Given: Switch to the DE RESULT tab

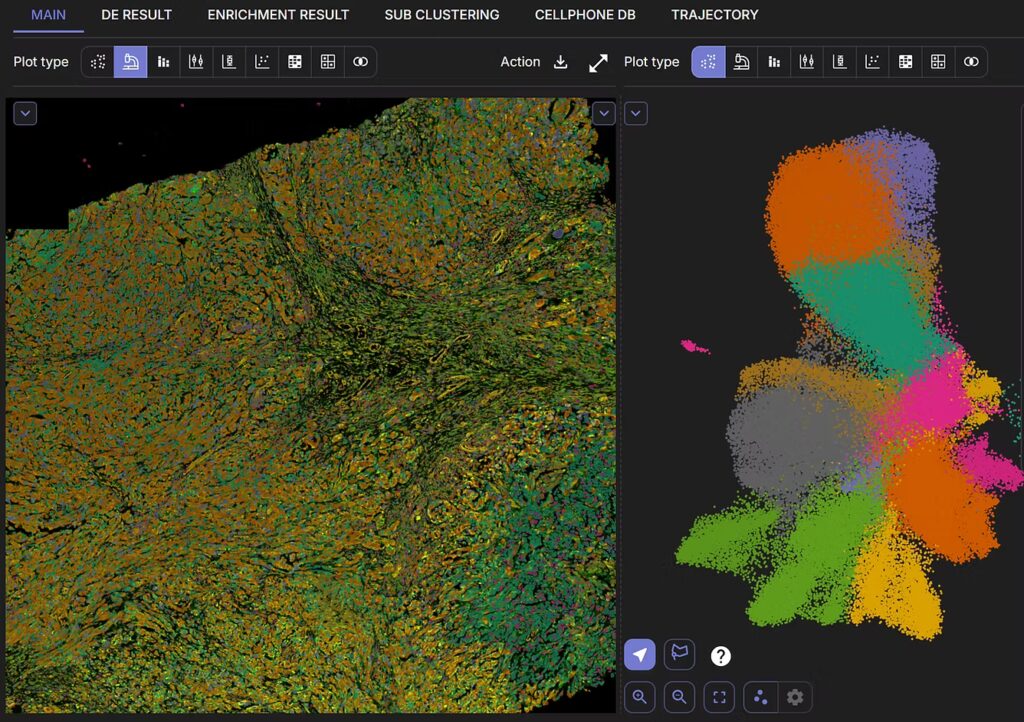Looking at the screenshot, I should point(136,15).
